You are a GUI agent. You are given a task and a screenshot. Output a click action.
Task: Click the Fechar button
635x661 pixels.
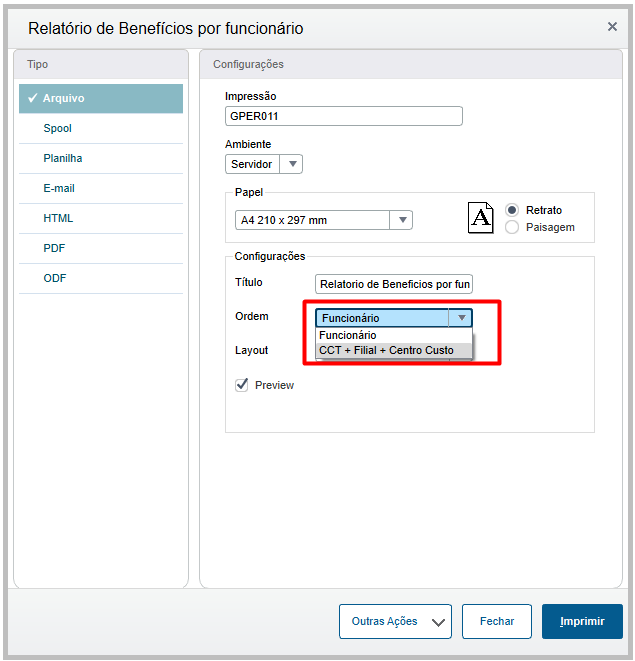(497, 621)
